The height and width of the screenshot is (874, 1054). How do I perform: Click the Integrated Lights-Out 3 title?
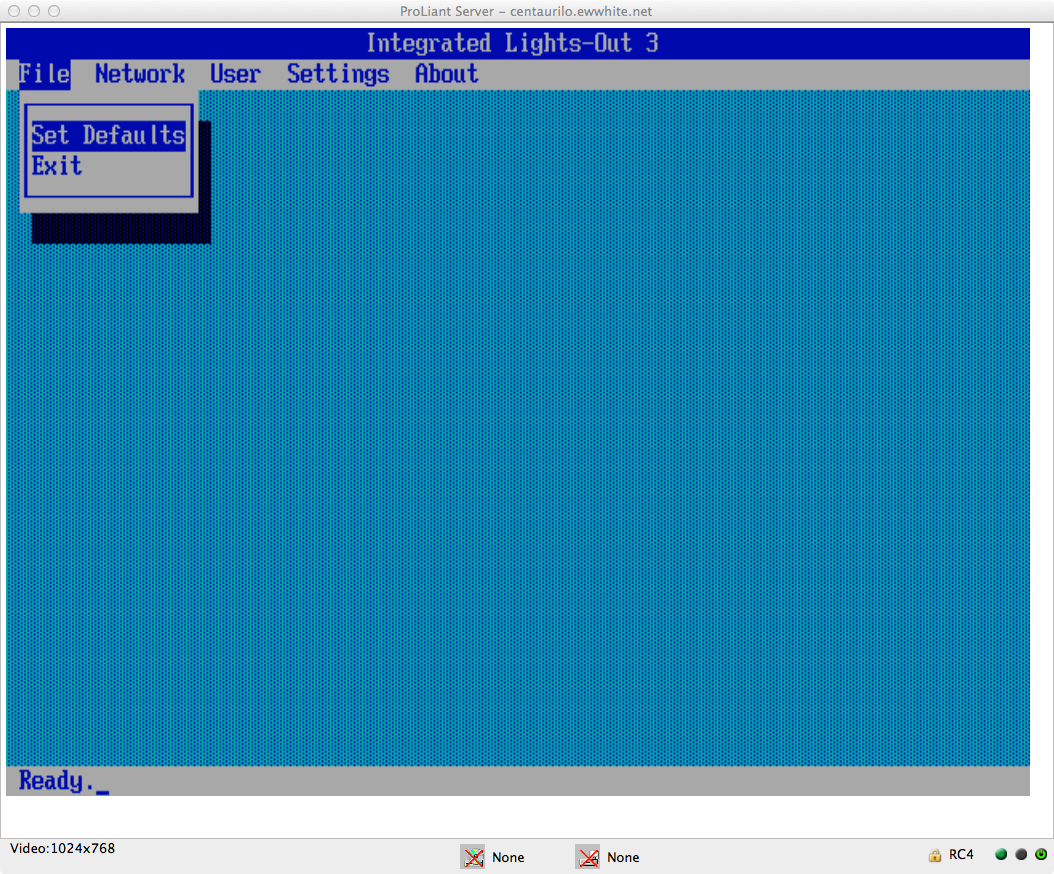(x=512, y=43)
